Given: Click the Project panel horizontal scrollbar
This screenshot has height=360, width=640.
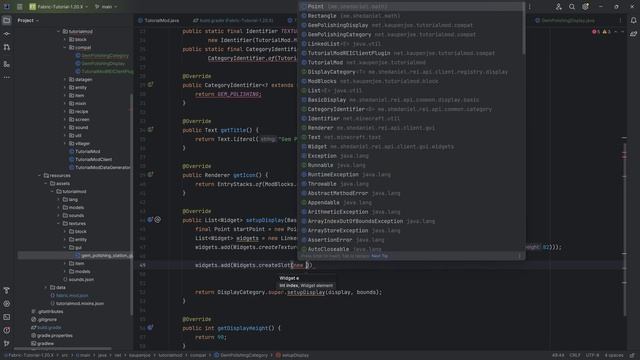Looking at the screenshot, I should click(62, 349).
